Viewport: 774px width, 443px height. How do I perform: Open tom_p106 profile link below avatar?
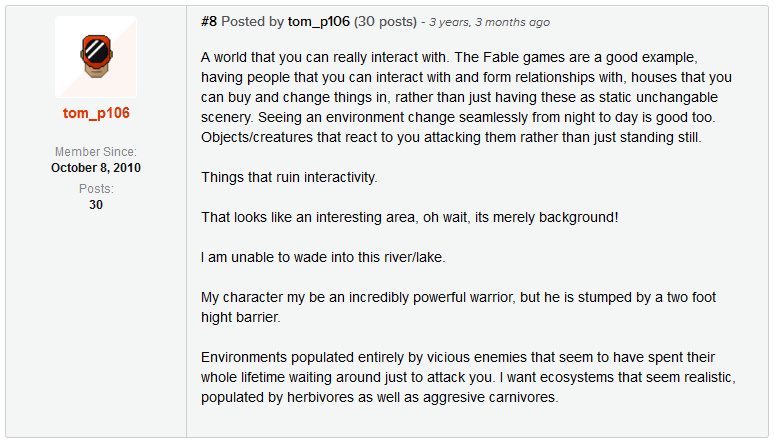click(x=96, y=113)
